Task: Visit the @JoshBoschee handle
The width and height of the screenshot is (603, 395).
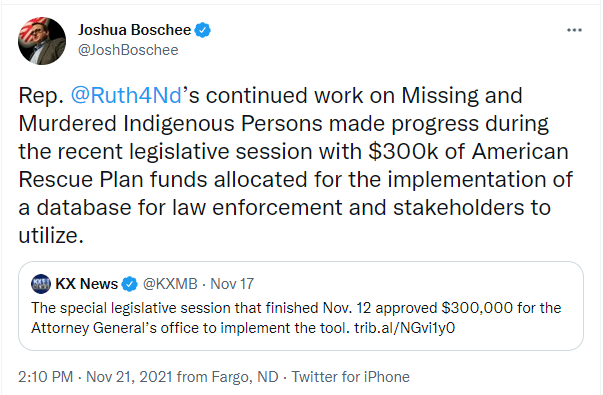Action: (x=128, y=50)
